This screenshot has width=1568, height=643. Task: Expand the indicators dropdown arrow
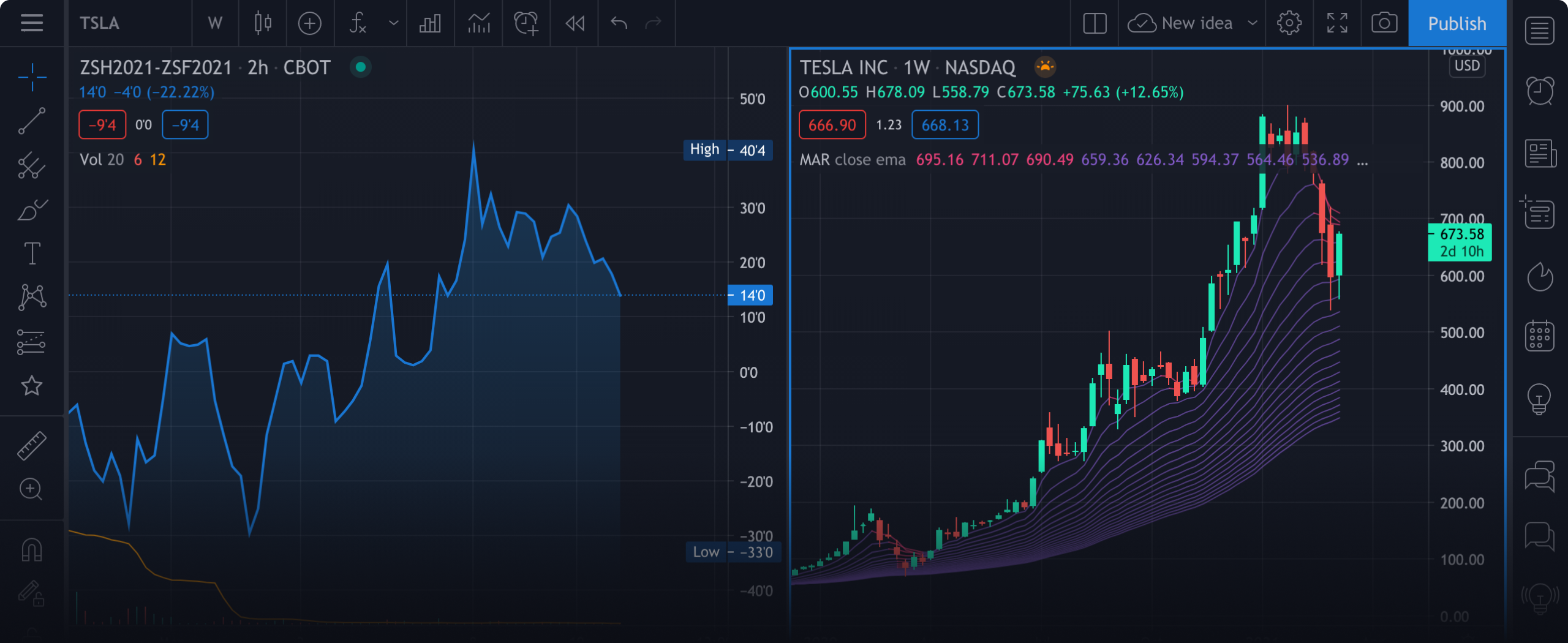coord(394,23)
